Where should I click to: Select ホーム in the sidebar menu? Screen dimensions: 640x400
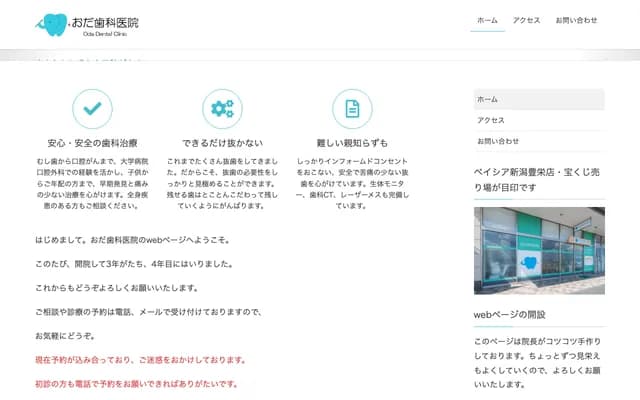click(539, 99)
